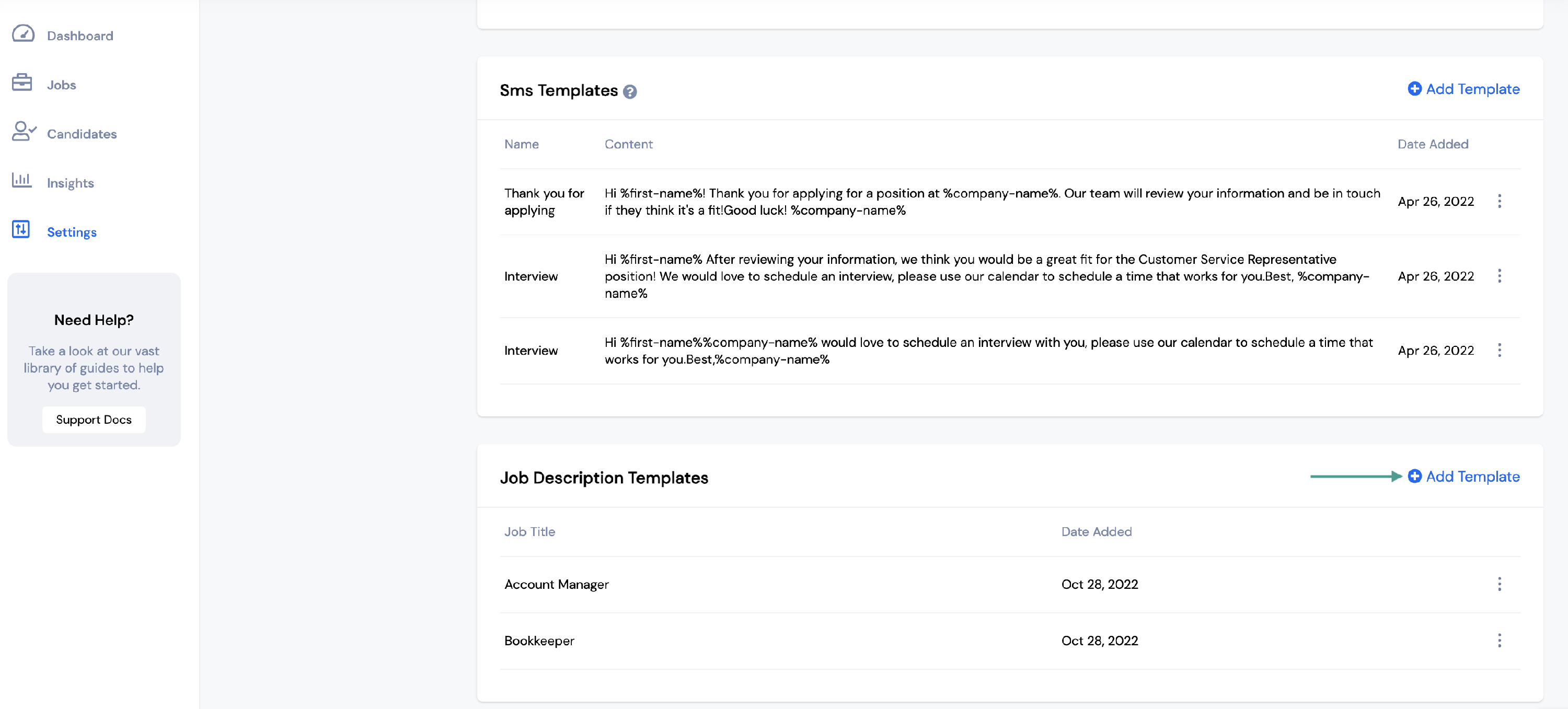Click the Name column header
1568x709 pixels.
522,144
